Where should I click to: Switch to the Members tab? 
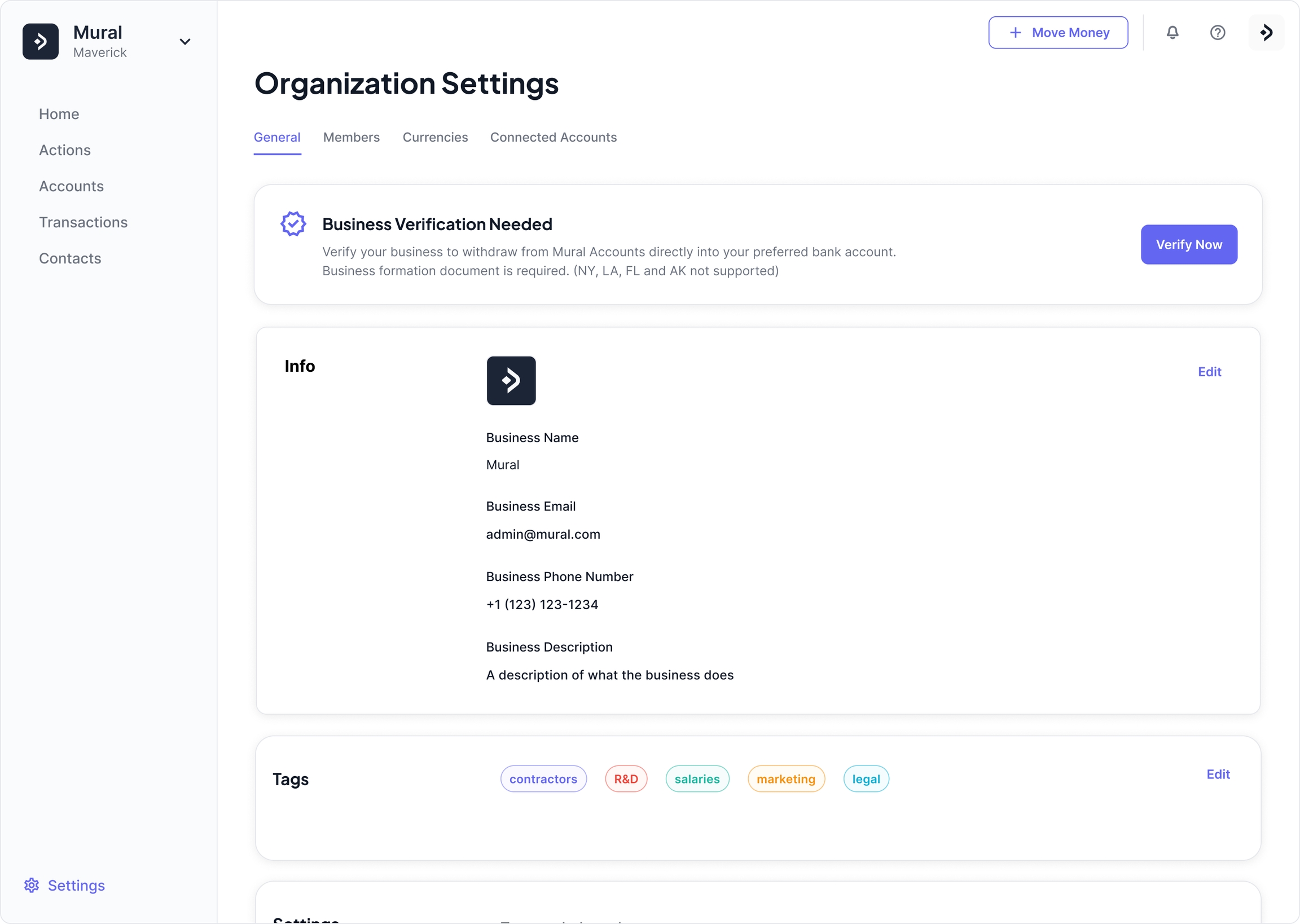click(x=351, y=137)
